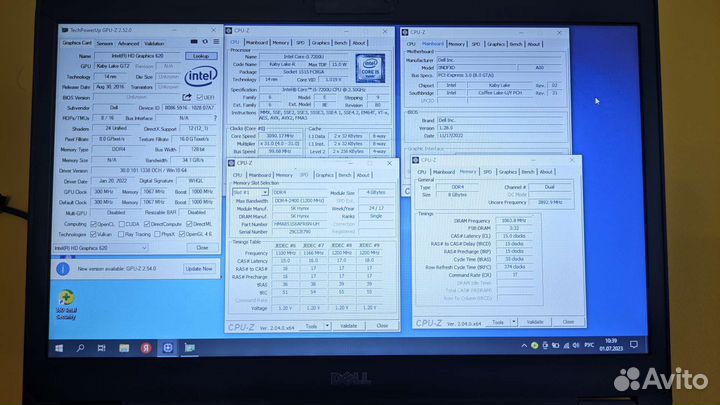Toggle the CUDA checkbox

(122, 224)
